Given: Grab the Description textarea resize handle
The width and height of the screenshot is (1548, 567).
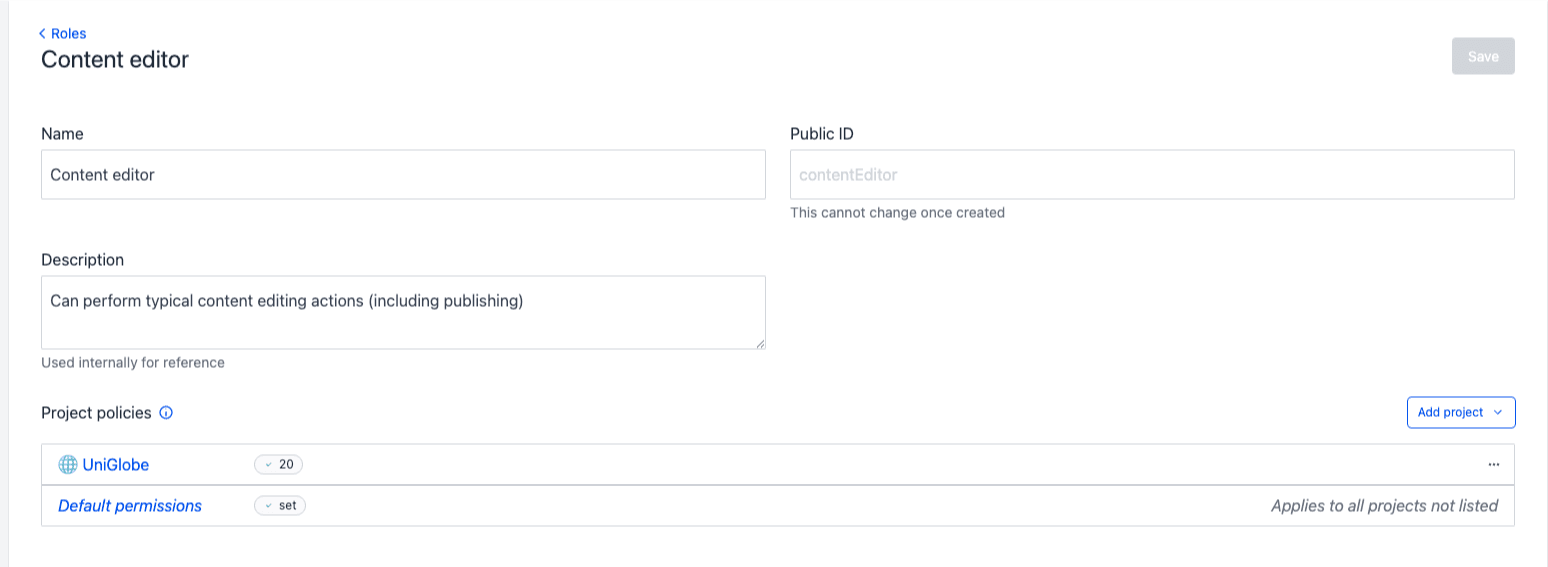Looking at the screenshot, I should tap(760, 343).
